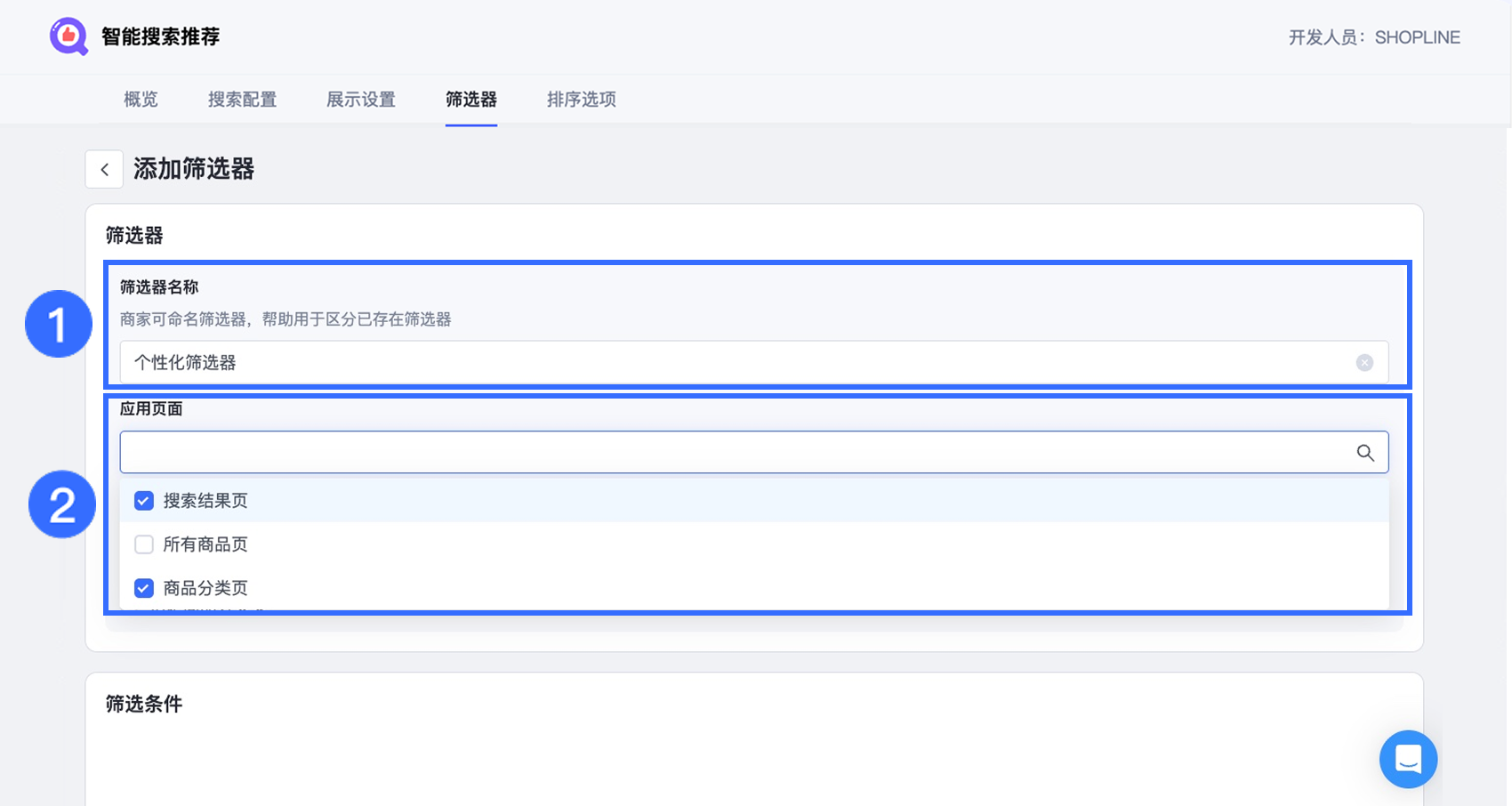Go to the 展示设置 tab

pos(361,100)
